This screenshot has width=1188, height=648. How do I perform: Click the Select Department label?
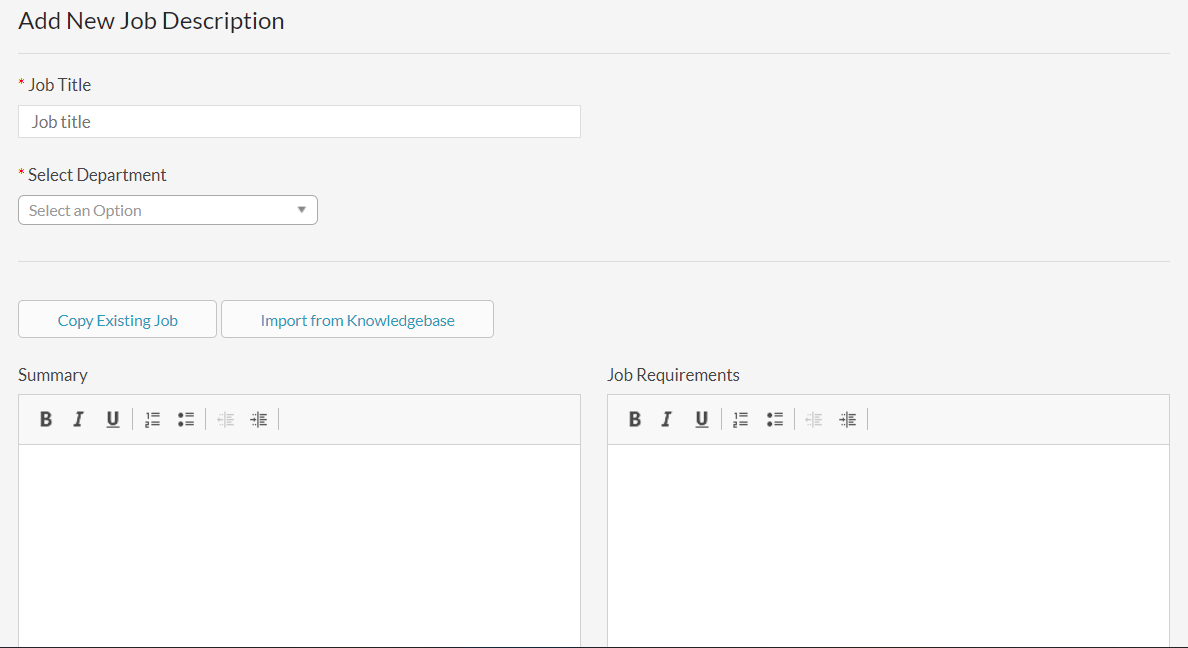(97, 175)
